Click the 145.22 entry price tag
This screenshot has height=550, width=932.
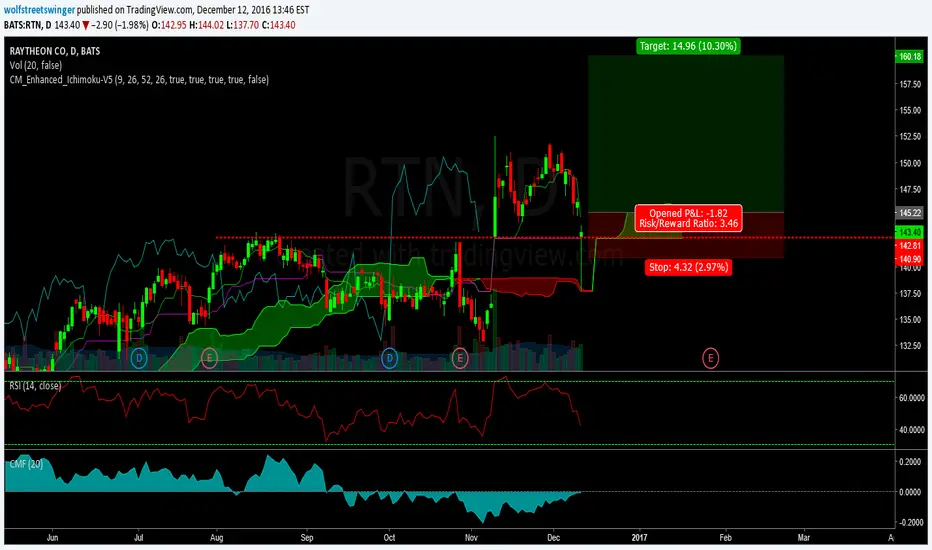909,212
